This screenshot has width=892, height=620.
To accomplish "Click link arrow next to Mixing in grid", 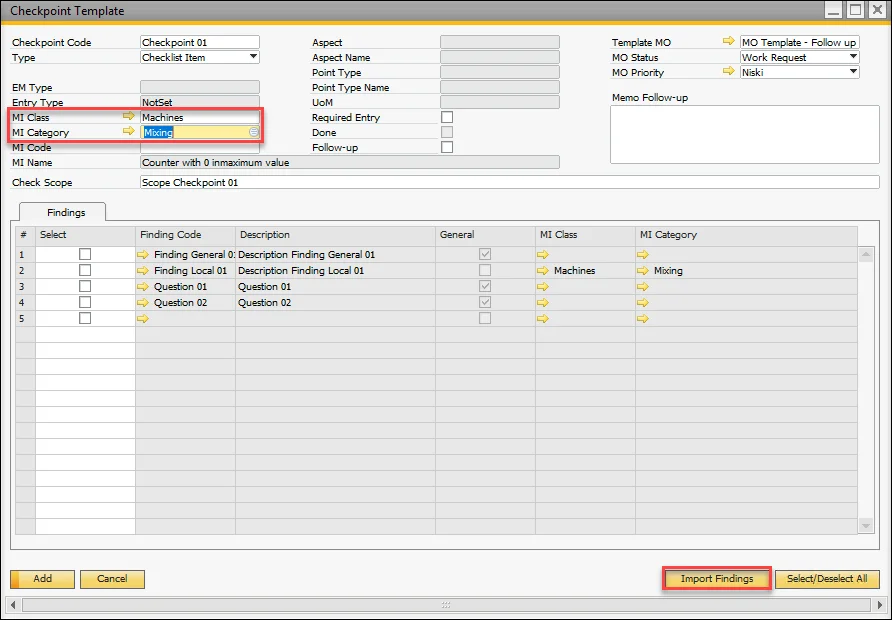I will [643, 270].
